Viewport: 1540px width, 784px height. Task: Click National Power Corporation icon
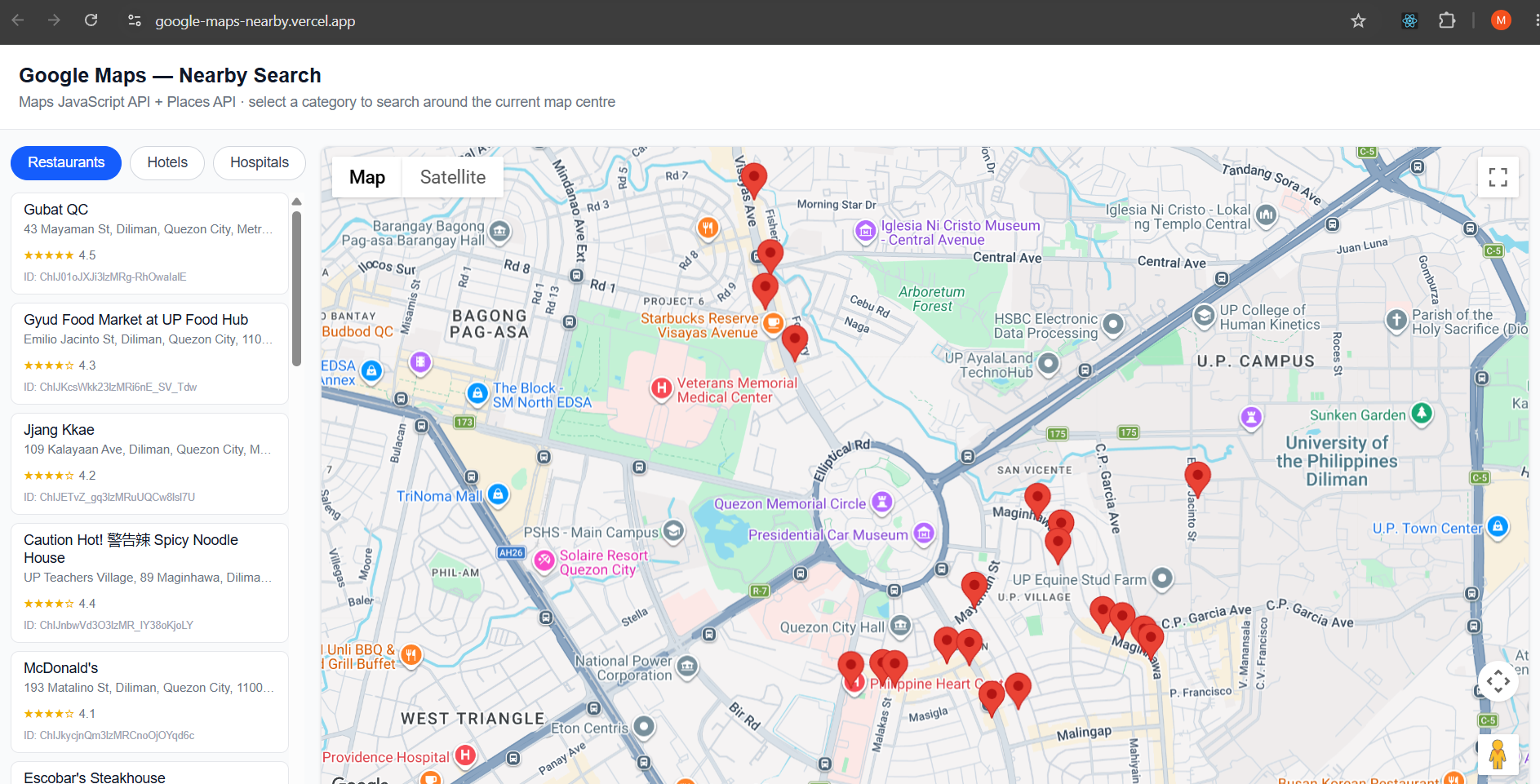688,667
